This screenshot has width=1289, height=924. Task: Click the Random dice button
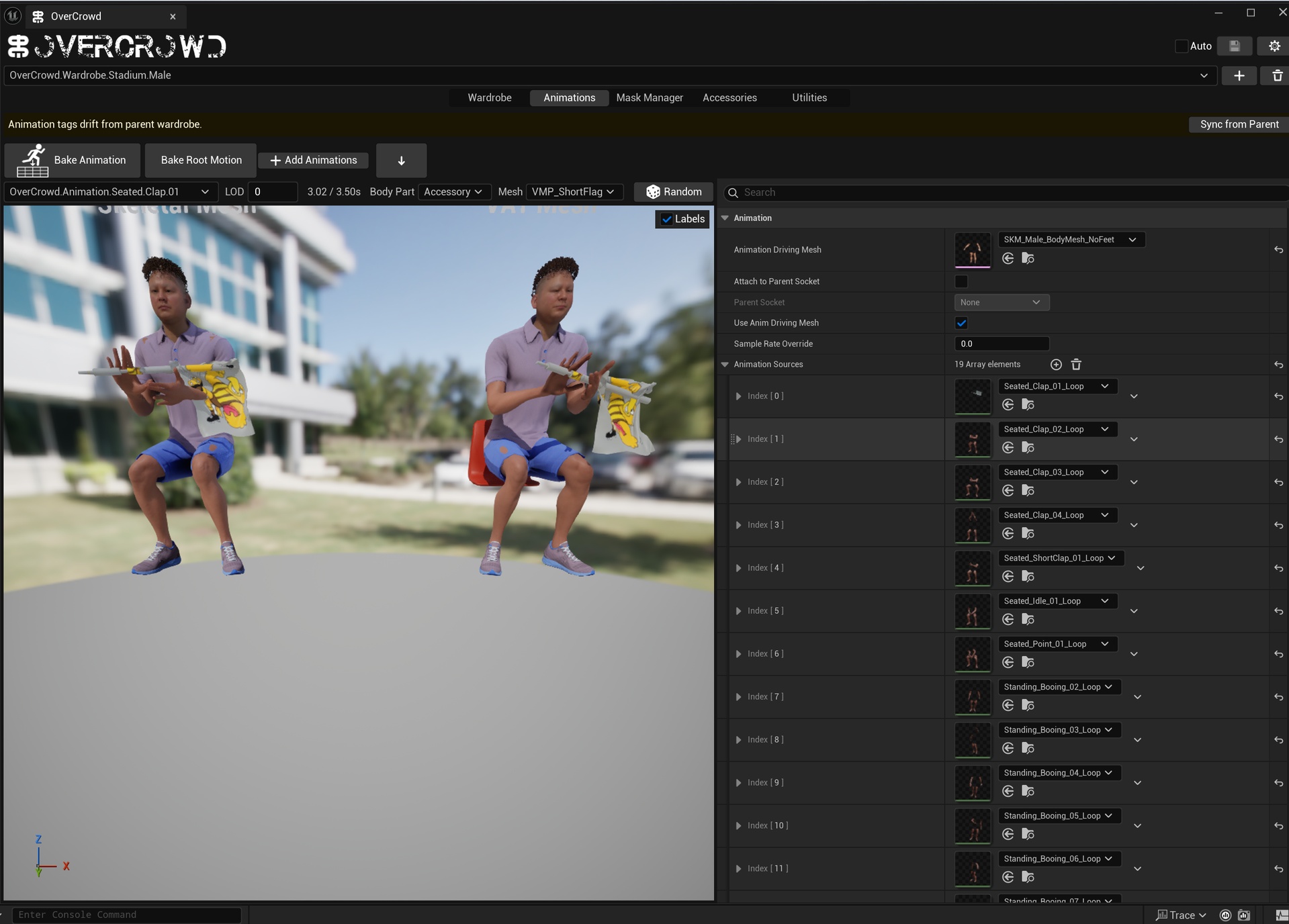673,192
